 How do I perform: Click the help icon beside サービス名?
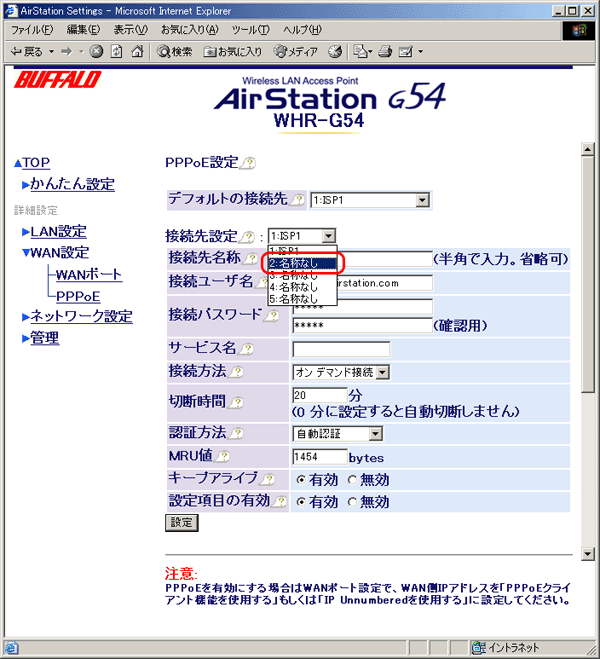[247, 349]
